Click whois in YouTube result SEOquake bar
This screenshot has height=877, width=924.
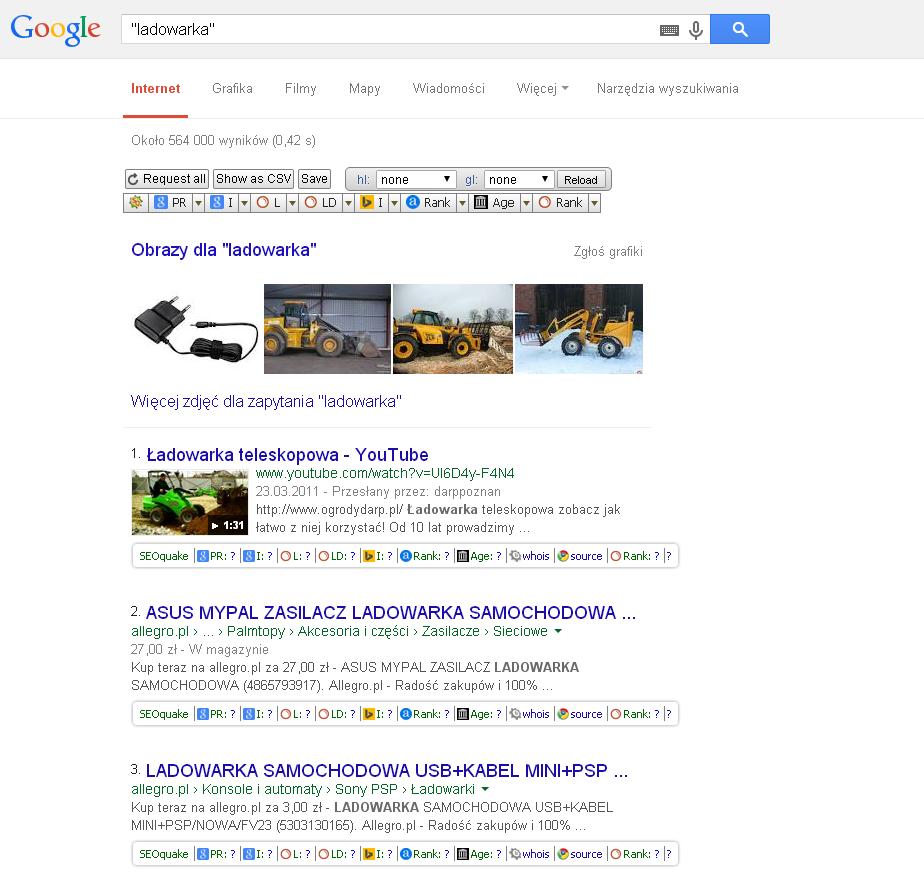click(529, 556)
